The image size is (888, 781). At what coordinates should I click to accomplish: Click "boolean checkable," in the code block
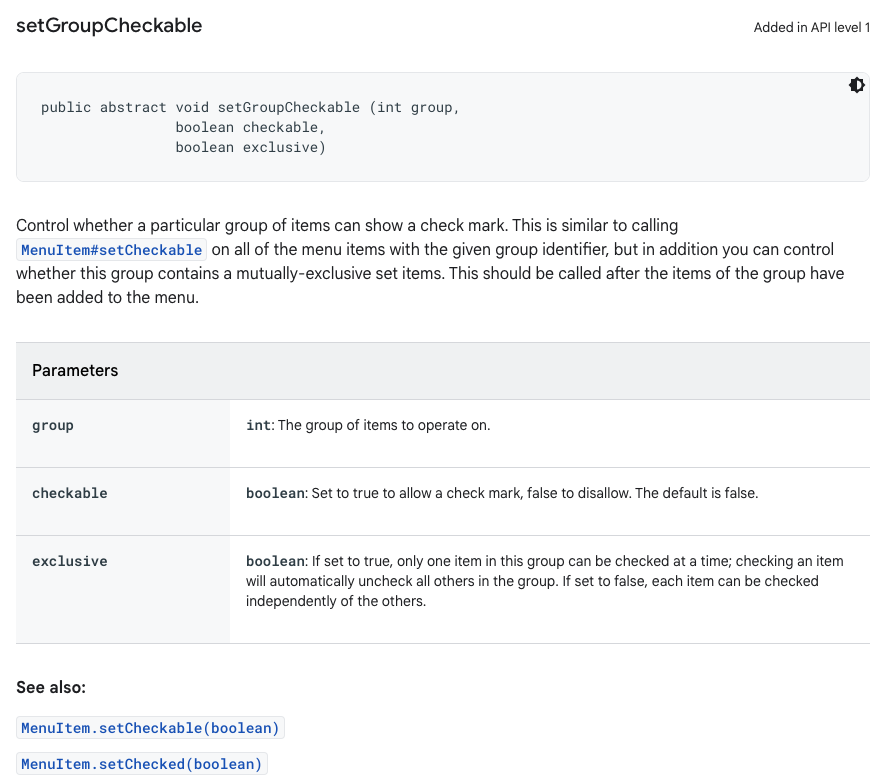pos(250,128)
